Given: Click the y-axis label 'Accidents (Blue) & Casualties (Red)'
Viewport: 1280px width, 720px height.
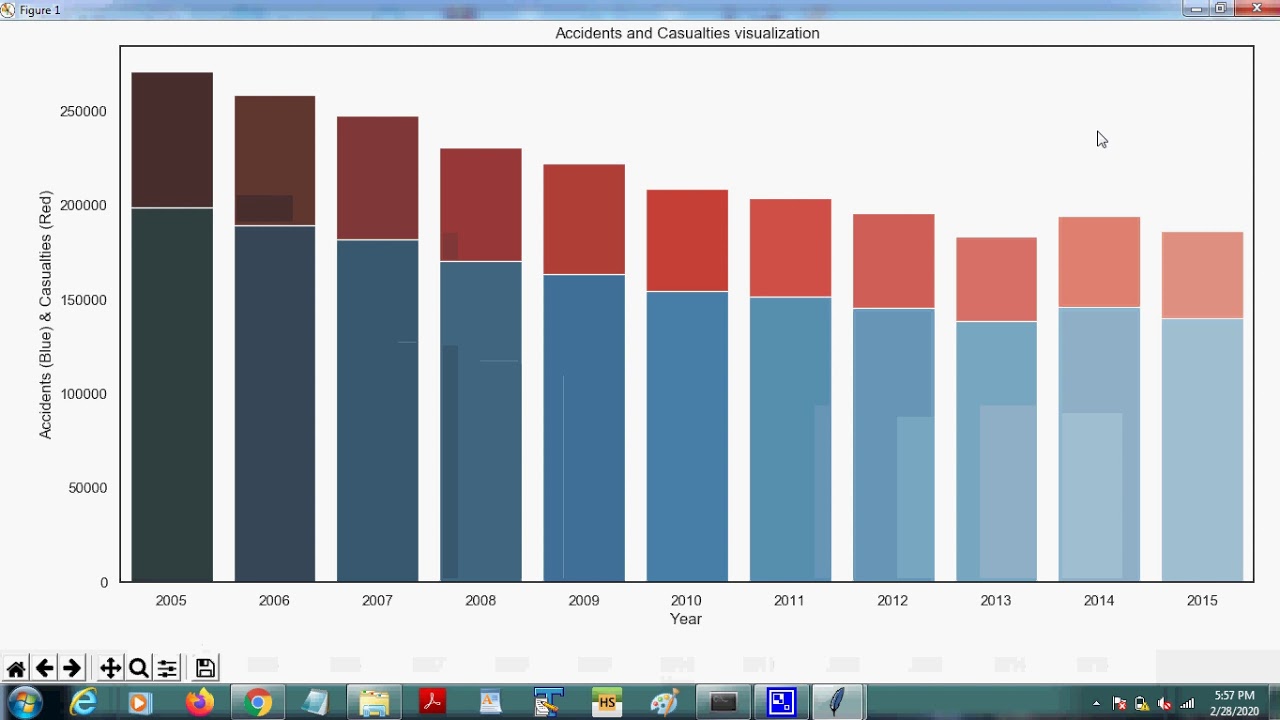Looking at the screenshot, I should (45, 314).
